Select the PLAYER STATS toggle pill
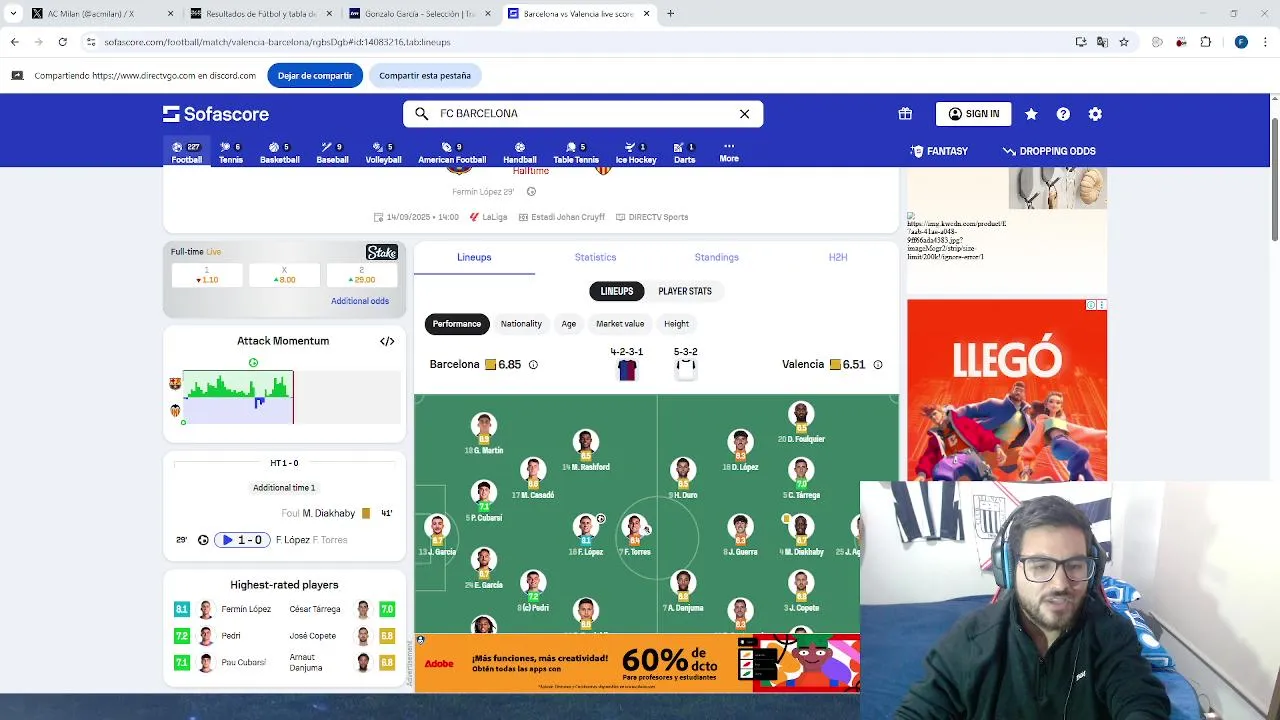Viewport: 1280px width, 720px height. [x=685, y=291]
